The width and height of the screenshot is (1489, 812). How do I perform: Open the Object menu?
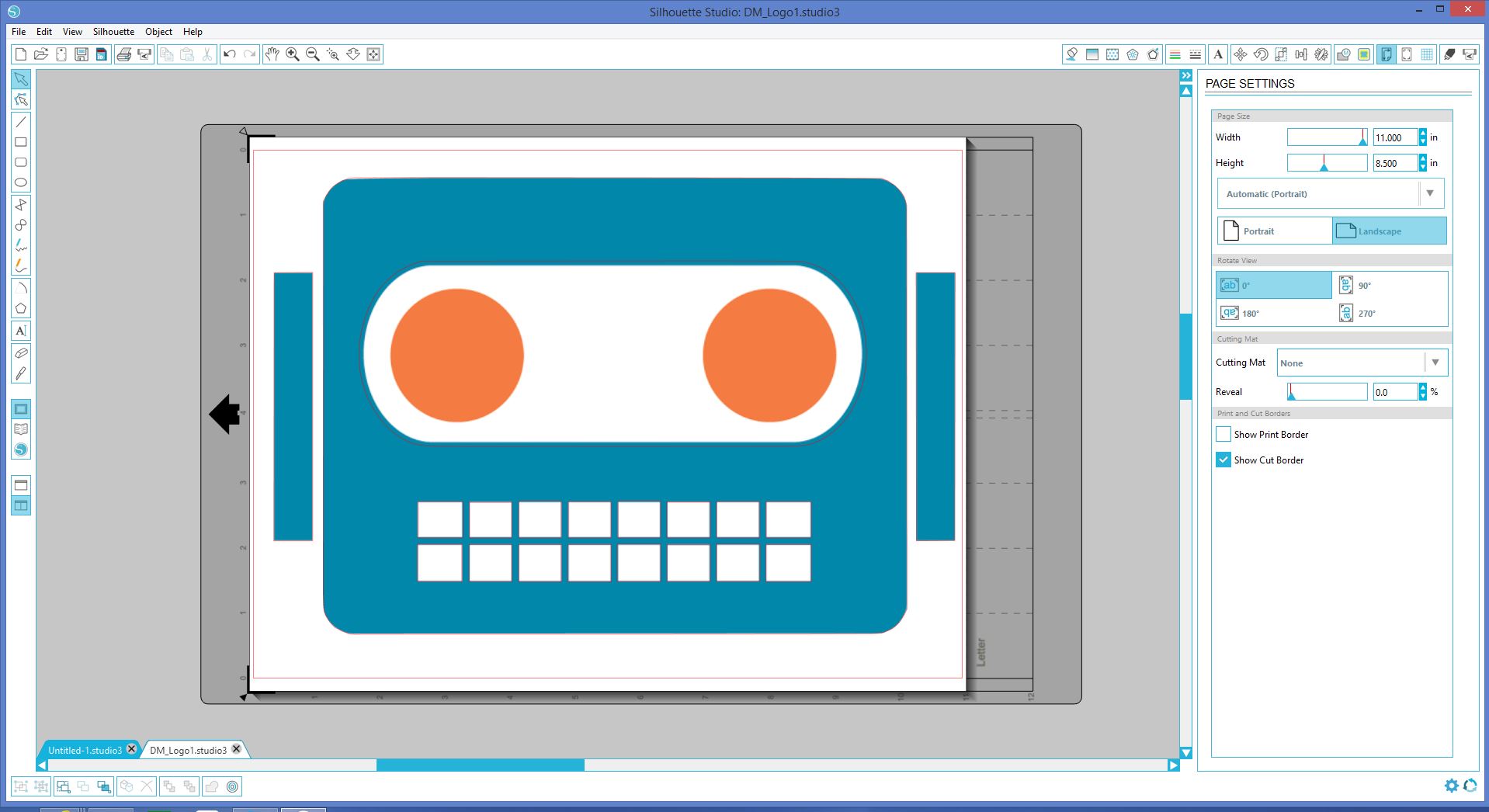158,32
